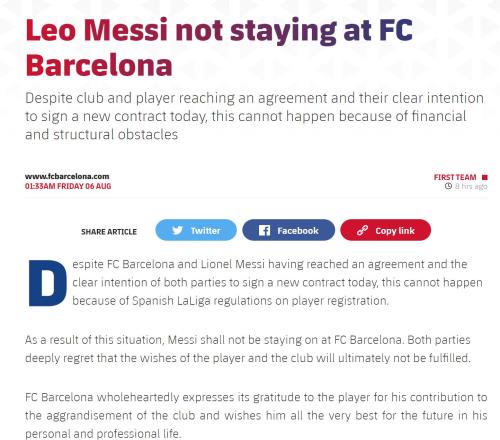The image size is (500, 440).
Task: Click the clock icon beside 8 hrs ago
Action: (448, 186)
